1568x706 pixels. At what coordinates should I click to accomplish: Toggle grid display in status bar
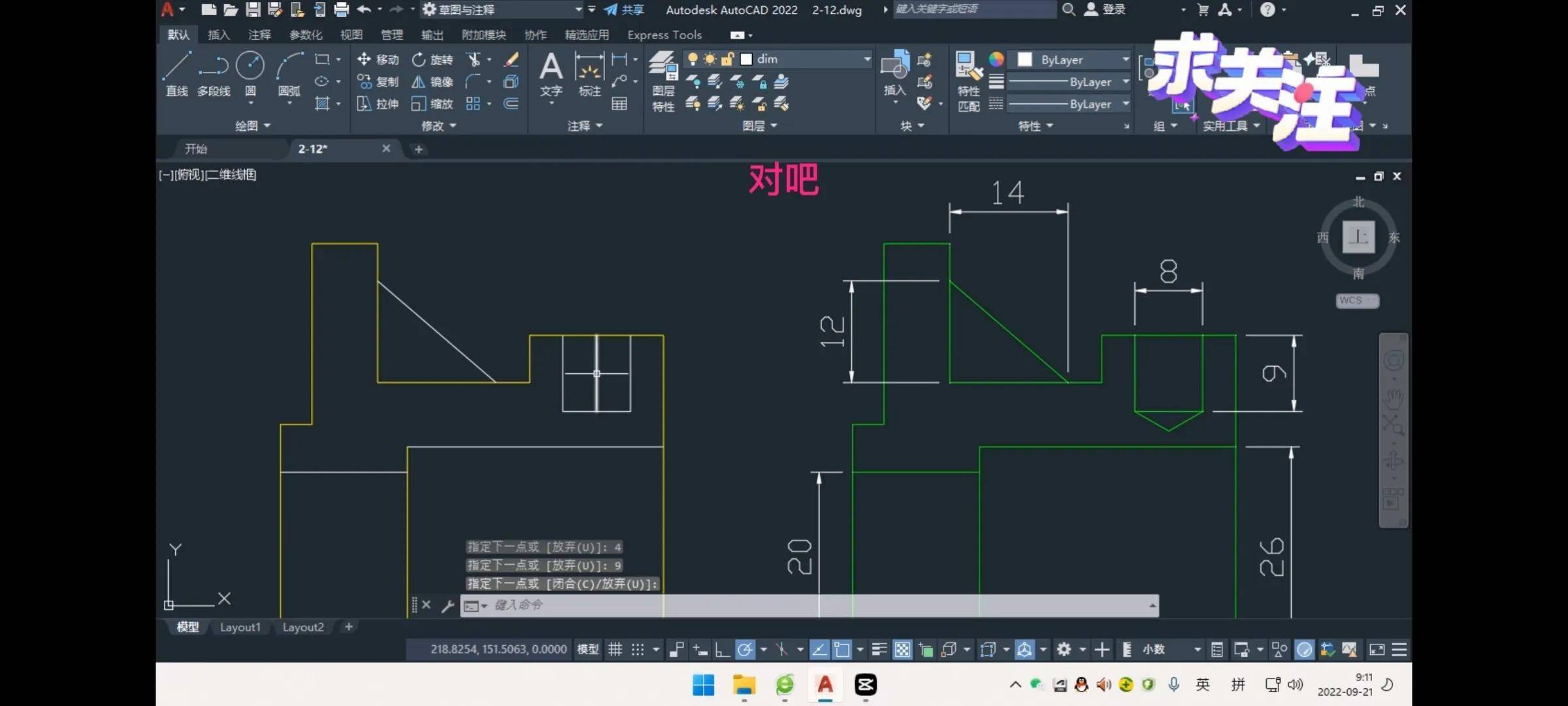coord(615,649)
